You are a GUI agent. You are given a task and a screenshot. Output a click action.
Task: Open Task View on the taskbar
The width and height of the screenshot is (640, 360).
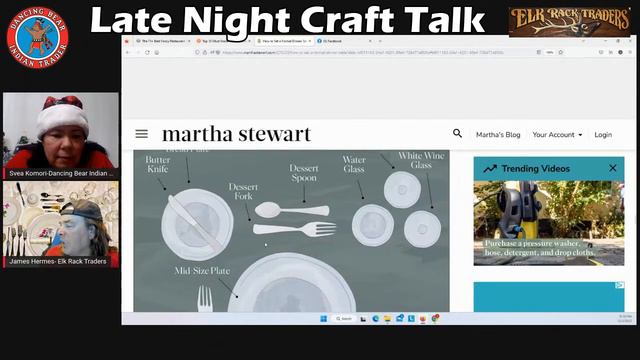pyautogui.click(x=363, y=319)
